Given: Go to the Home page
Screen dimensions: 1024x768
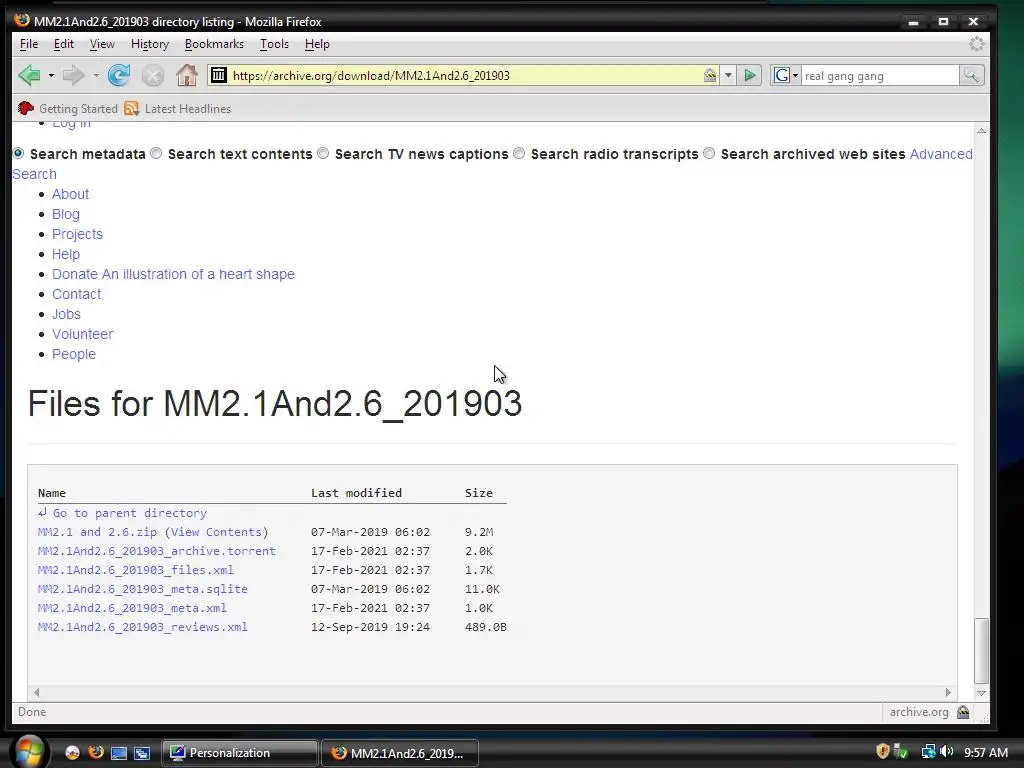Looking at the screenshot, I should pos(187,75).
